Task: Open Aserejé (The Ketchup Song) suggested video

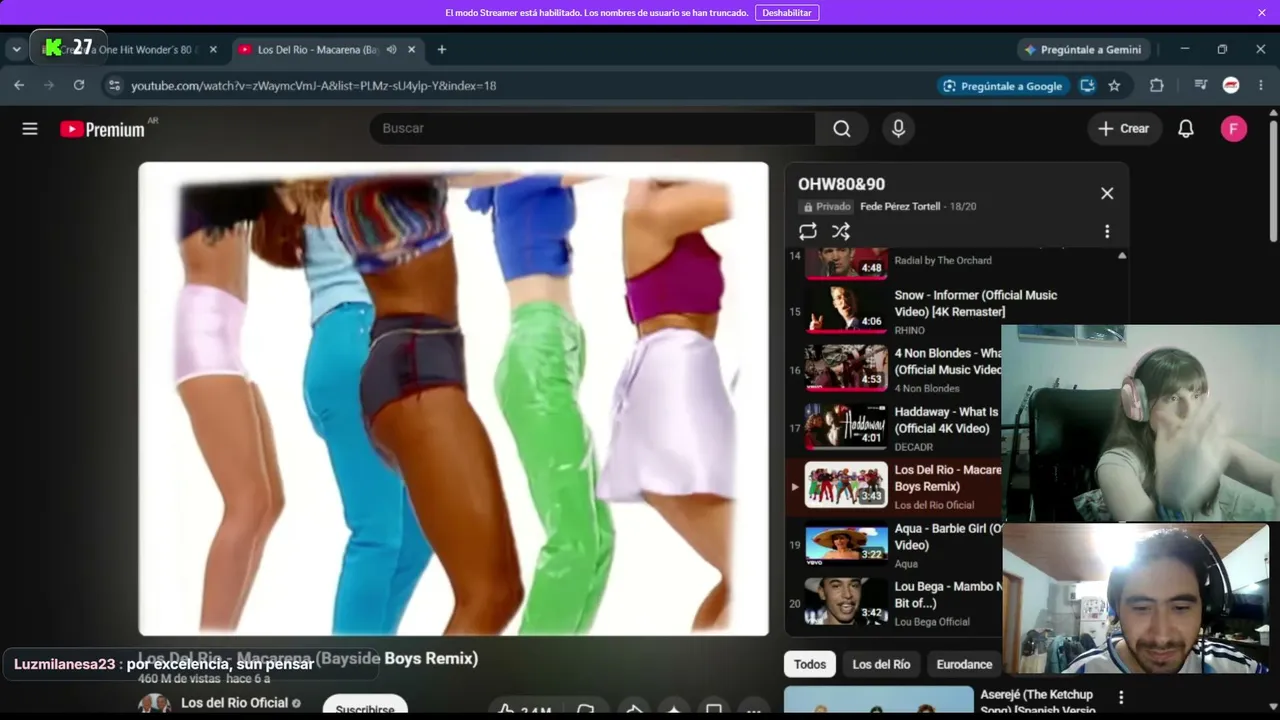Action: point(1037,702)
